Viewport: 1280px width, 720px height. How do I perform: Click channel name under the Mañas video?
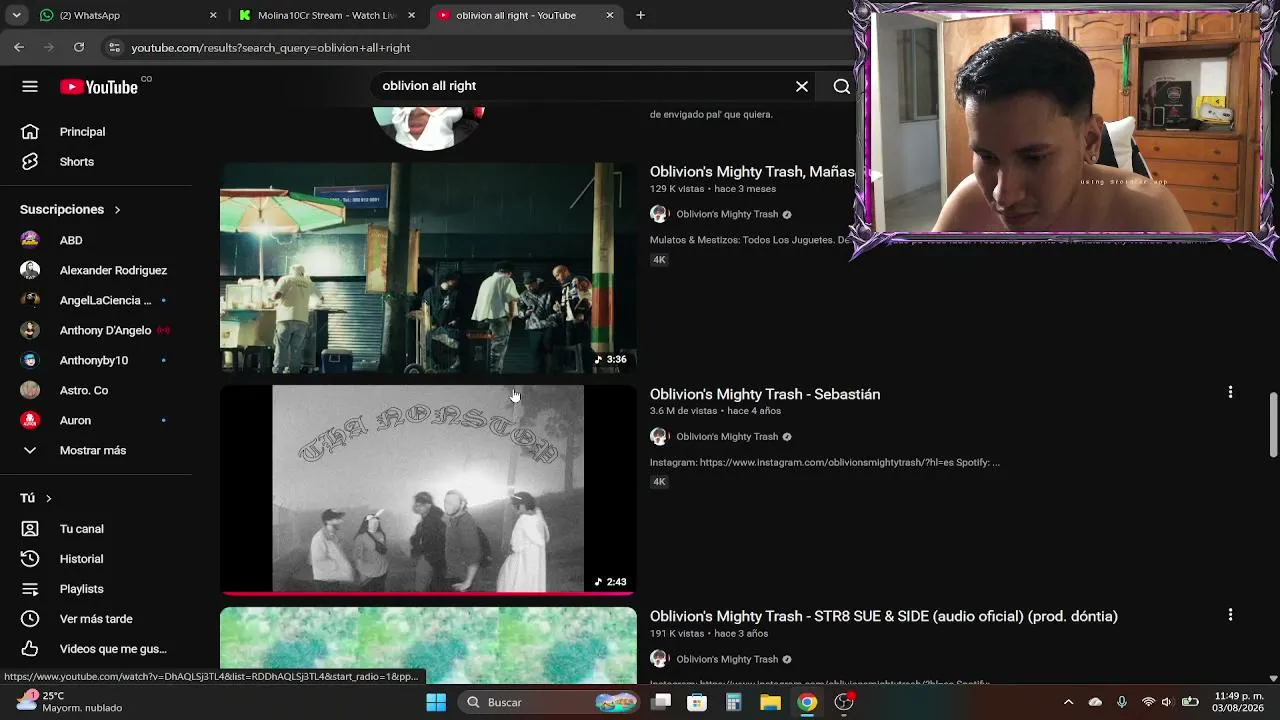click(x=727, y=214)
